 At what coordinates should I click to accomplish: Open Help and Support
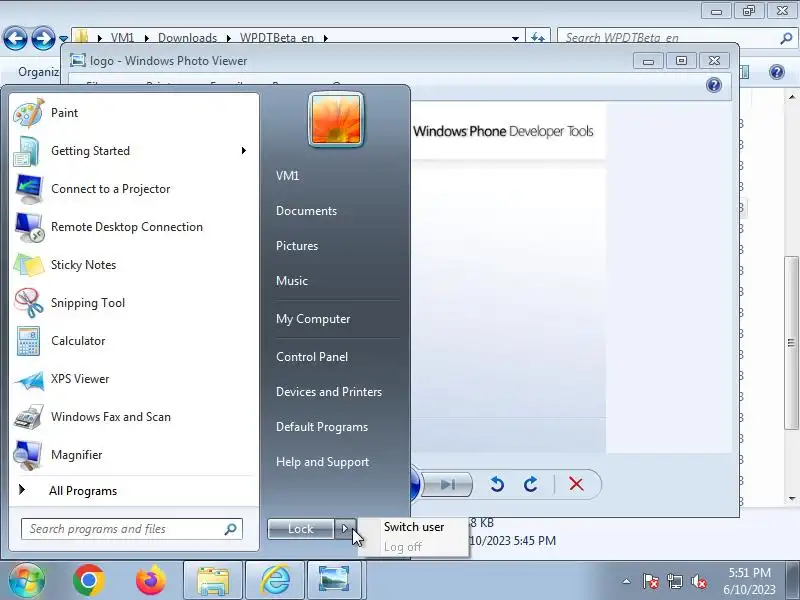322,462
